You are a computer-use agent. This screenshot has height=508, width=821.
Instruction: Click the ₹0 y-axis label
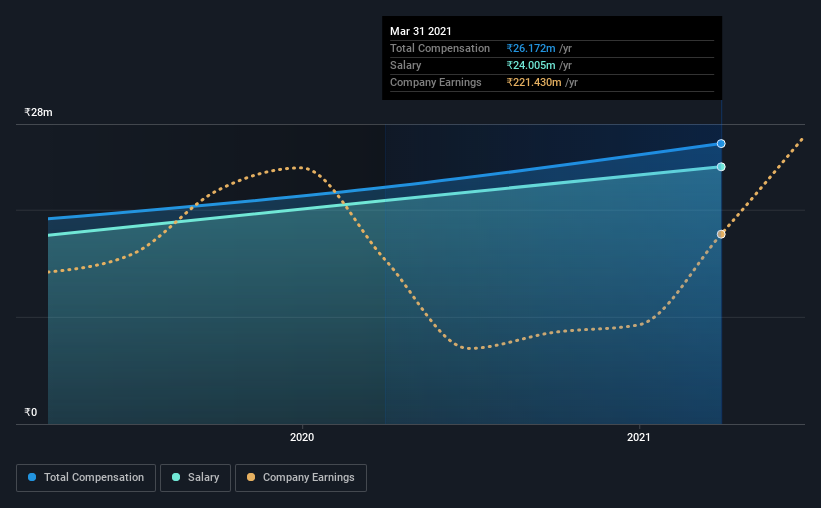pyautogui.click(x=30, y=412)
